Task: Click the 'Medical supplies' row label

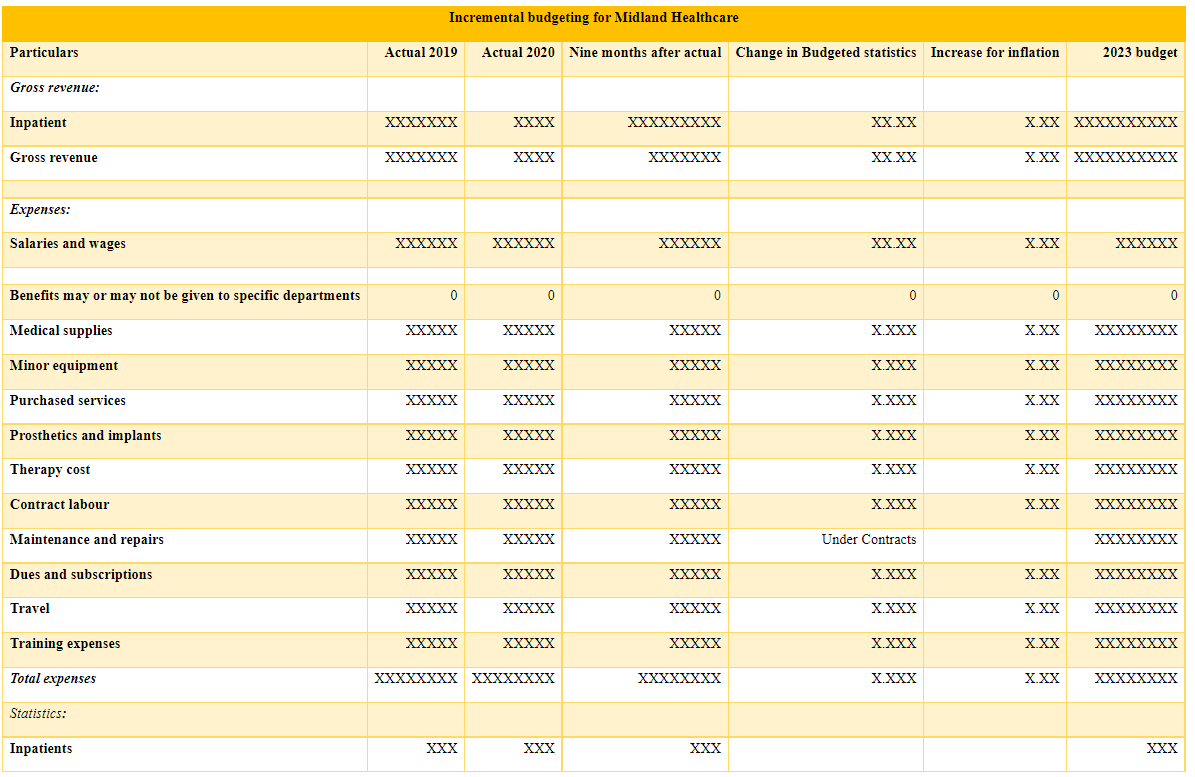Action: (x=61, y=331)
